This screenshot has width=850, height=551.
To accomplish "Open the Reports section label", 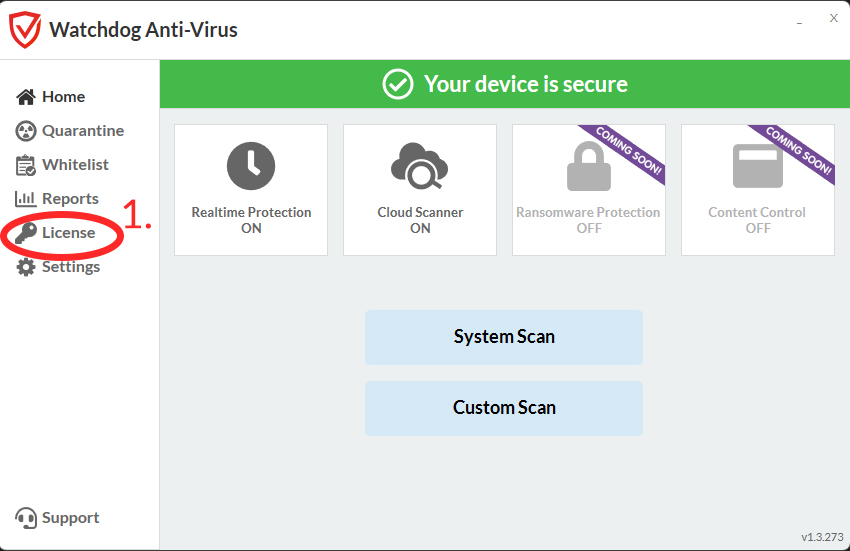I will pyautogui.click(x=70, y=199).
